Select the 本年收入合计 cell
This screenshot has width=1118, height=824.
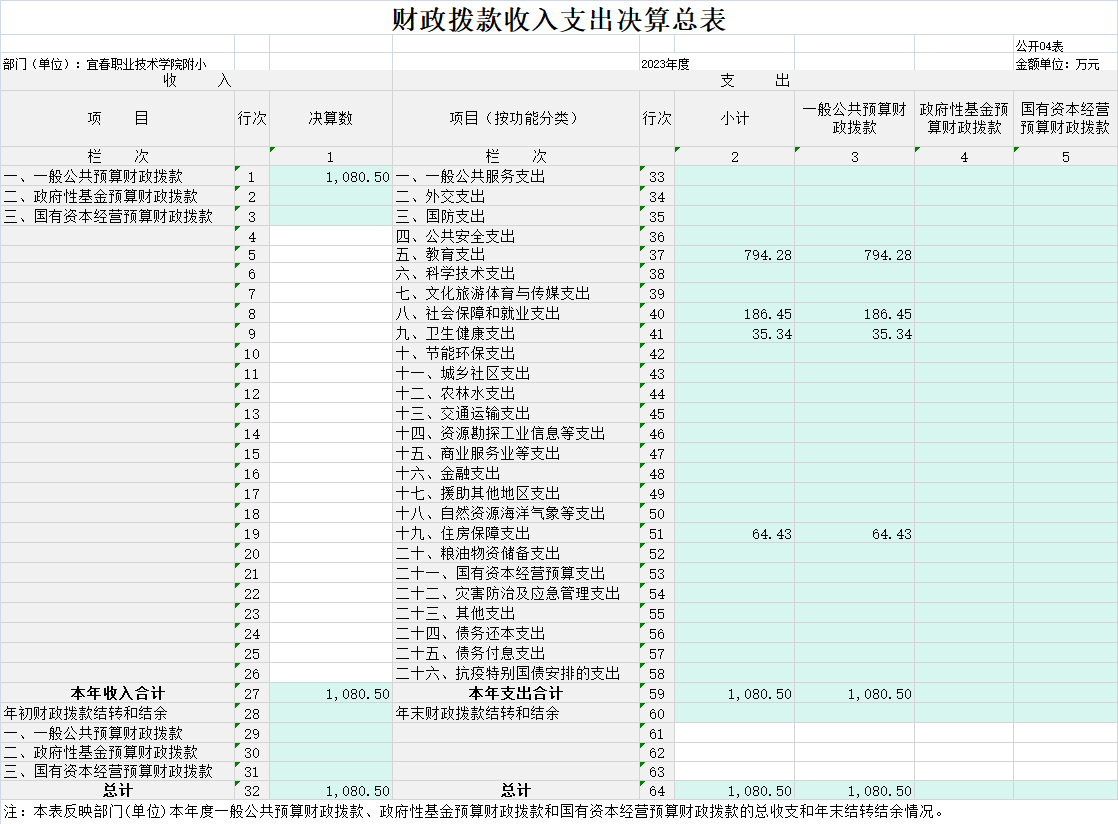click(117, 693)
